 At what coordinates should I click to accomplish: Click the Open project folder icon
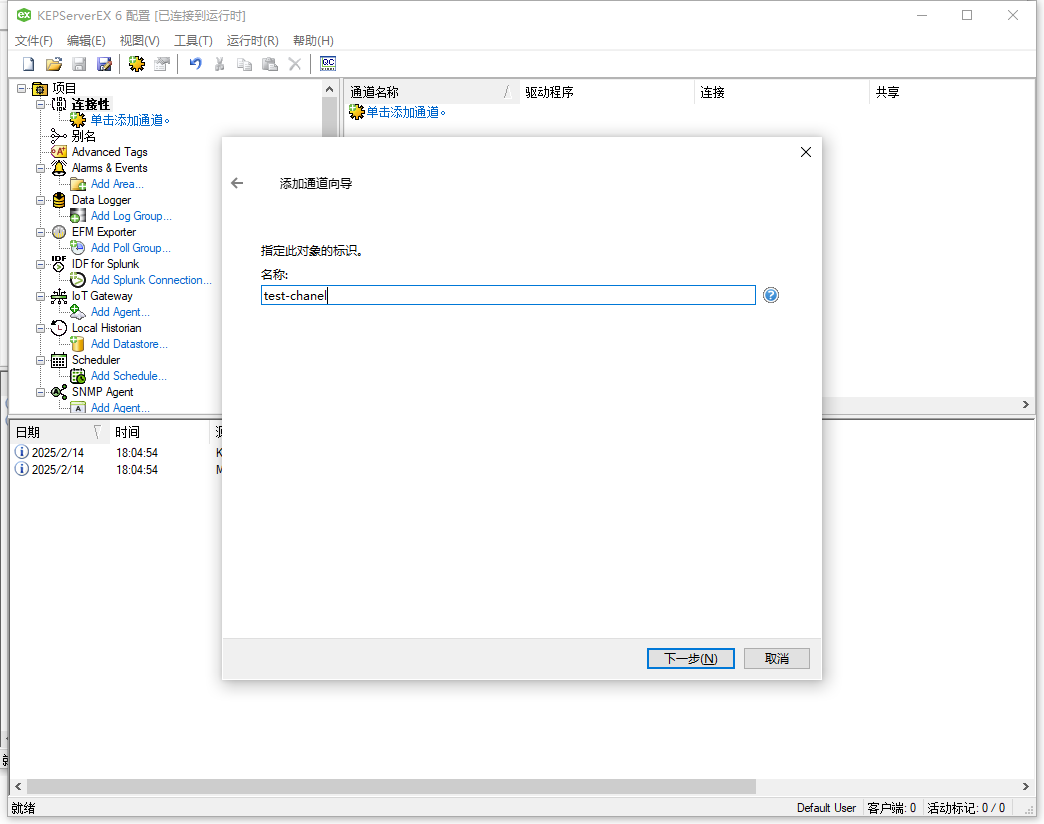click(54, 64)
